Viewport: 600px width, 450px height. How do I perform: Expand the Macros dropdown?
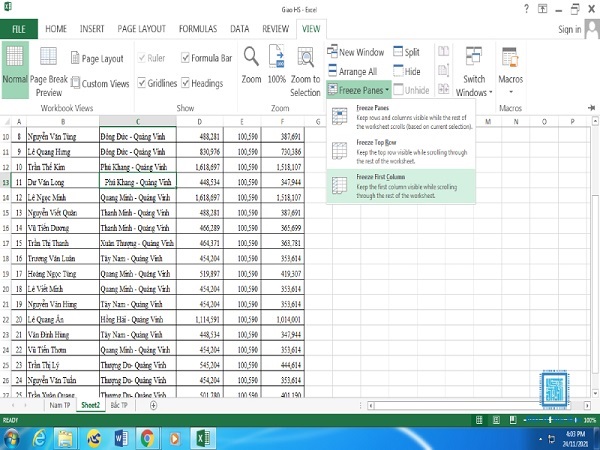coord(510,72)
